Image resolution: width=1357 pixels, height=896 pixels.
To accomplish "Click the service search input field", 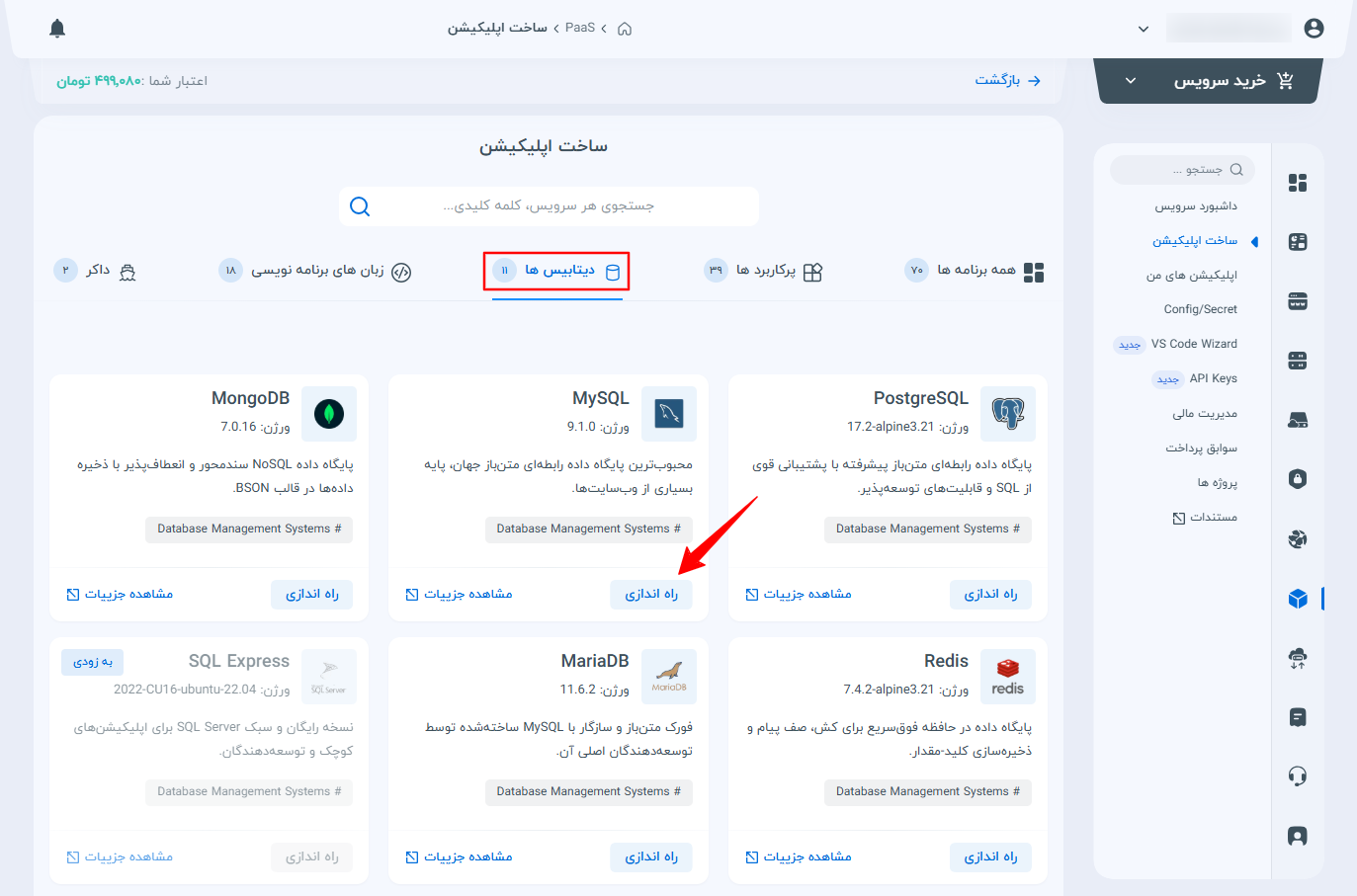I will [549, 206].
